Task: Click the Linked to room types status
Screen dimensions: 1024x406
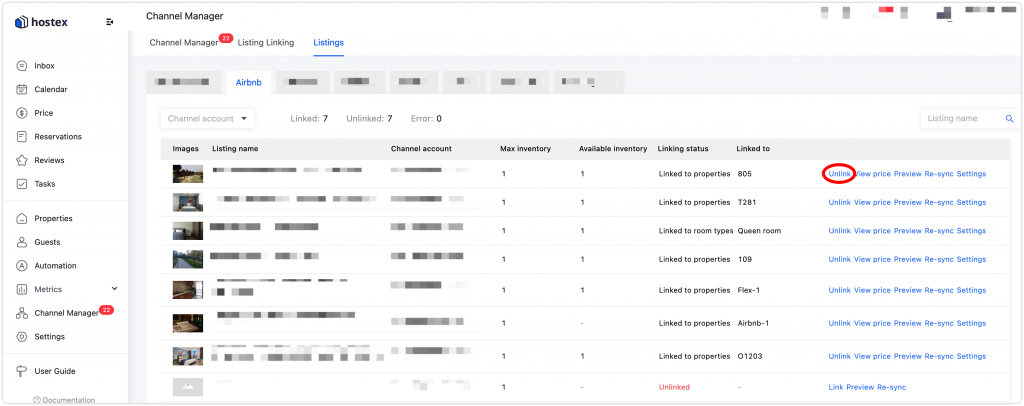Action: click(696, 230)
